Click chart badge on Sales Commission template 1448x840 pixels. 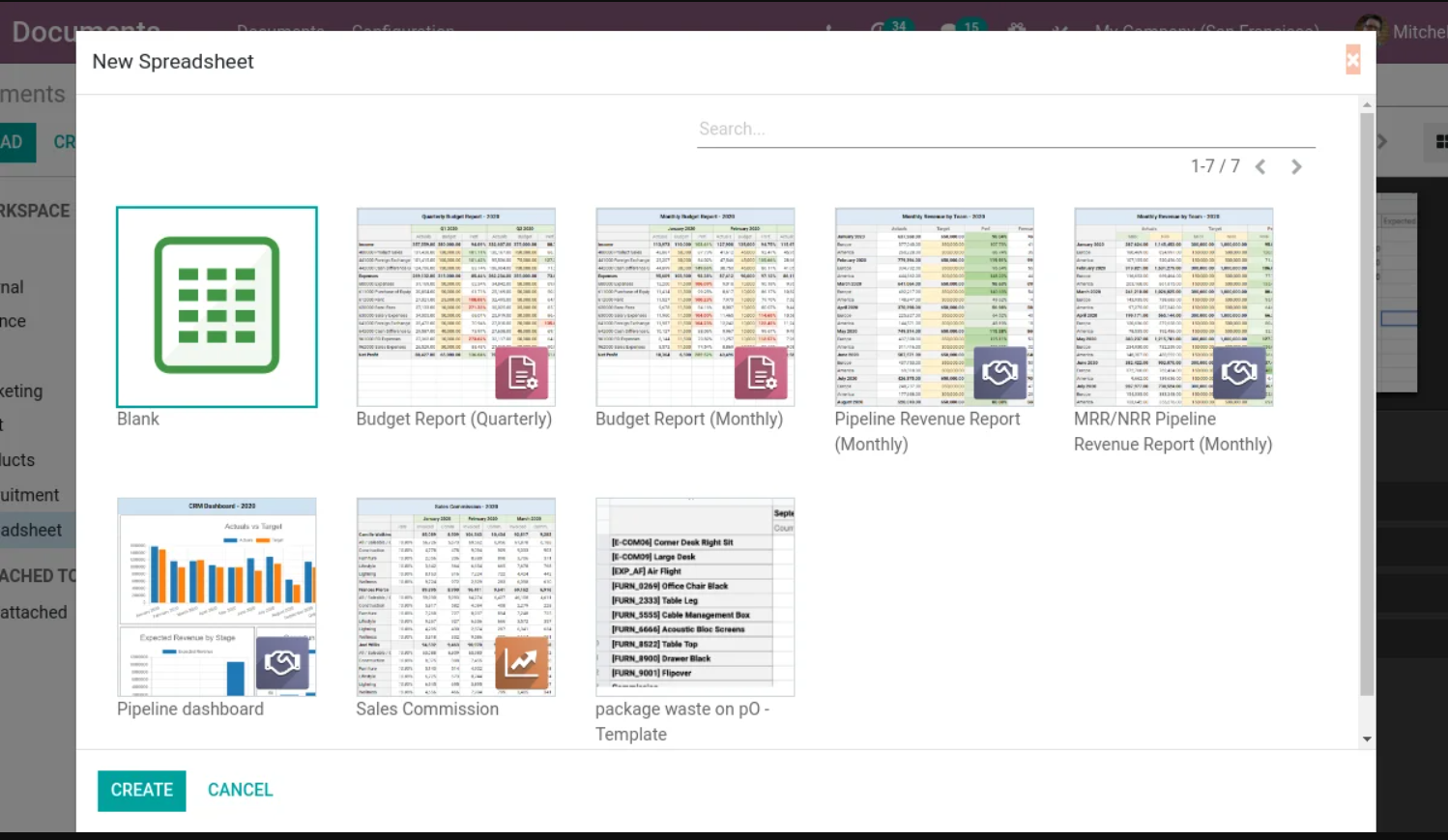point(522,662)
